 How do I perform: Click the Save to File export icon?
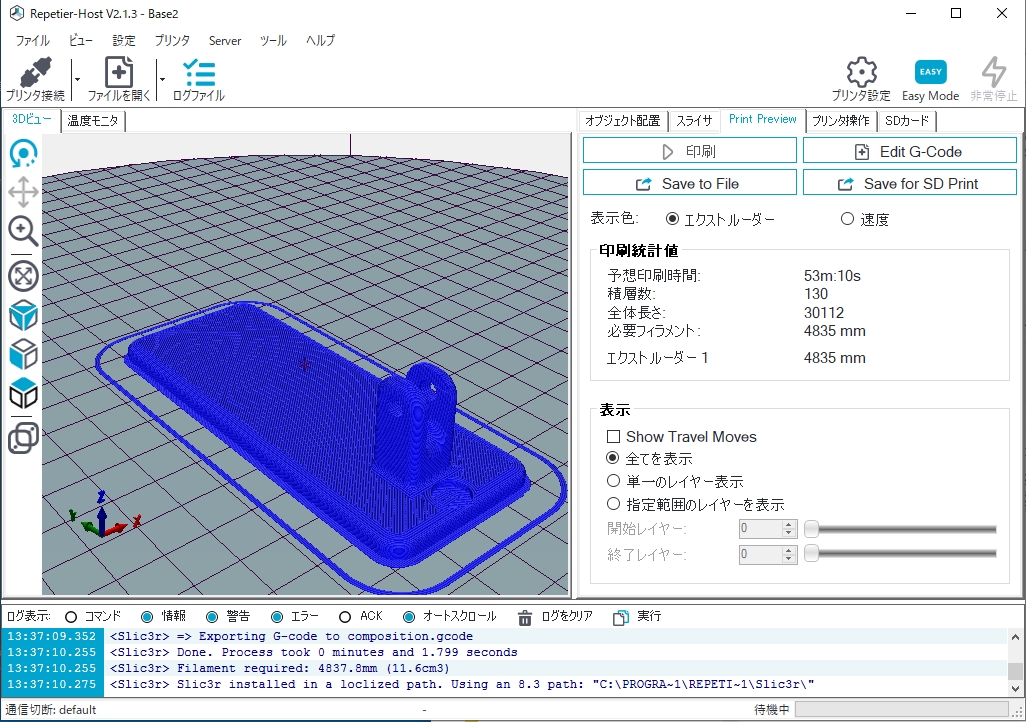tap(644, 184)
